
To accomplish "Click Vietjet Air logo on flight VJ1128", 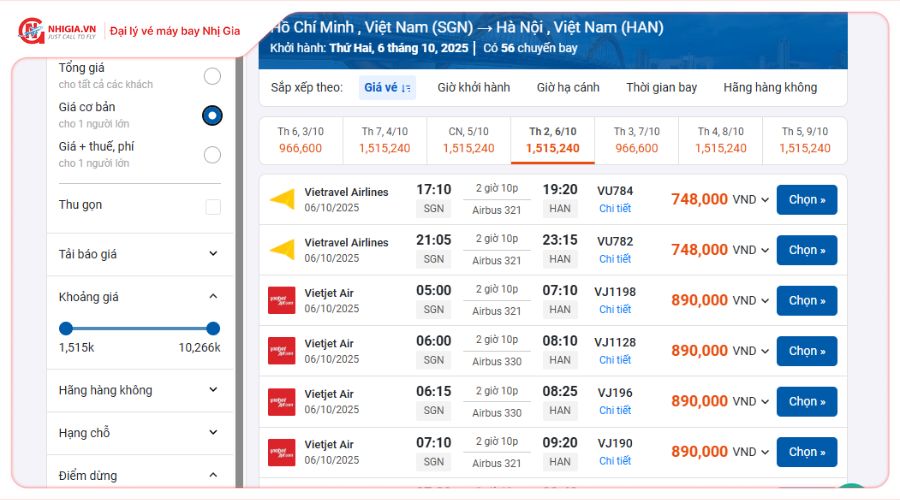I will (282, 351).
